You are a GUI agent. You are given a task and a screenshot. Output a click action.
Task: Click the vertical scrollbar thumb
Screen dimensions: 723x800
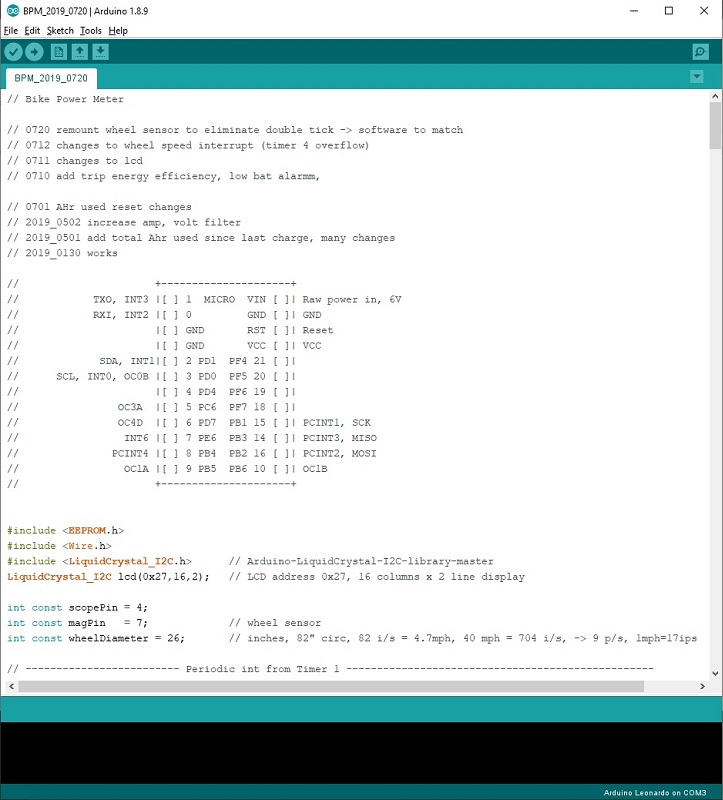click(715, 125)
